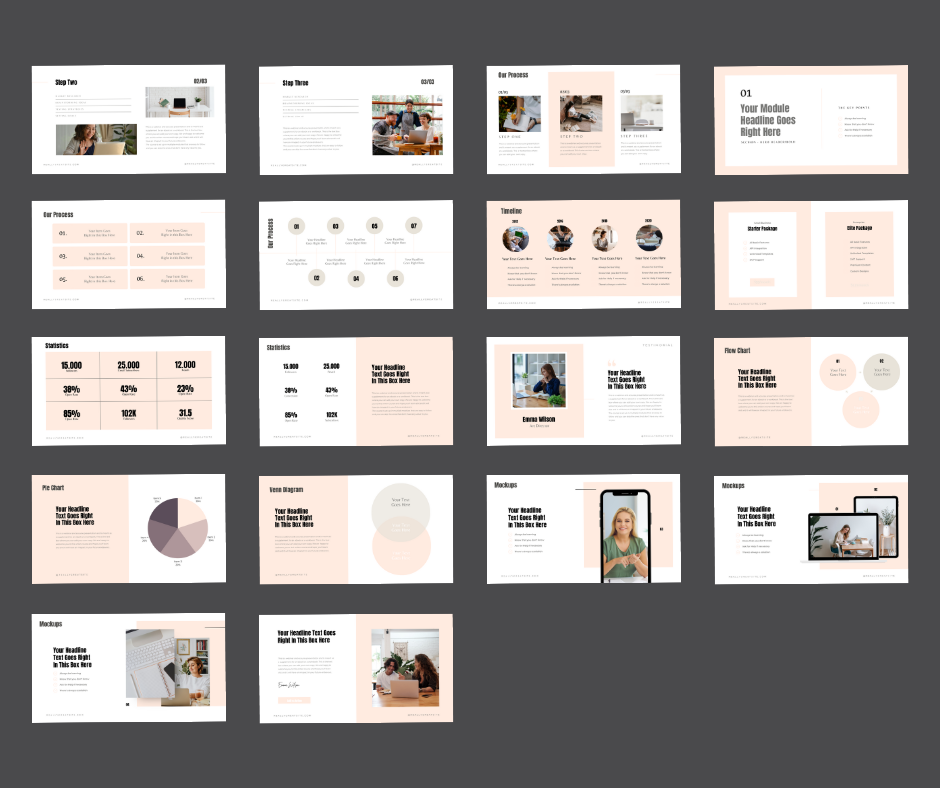This screenshot has width=940, height=788.
Task: Open the "Step Two" slide thumbnail
Action: point(128,118)
